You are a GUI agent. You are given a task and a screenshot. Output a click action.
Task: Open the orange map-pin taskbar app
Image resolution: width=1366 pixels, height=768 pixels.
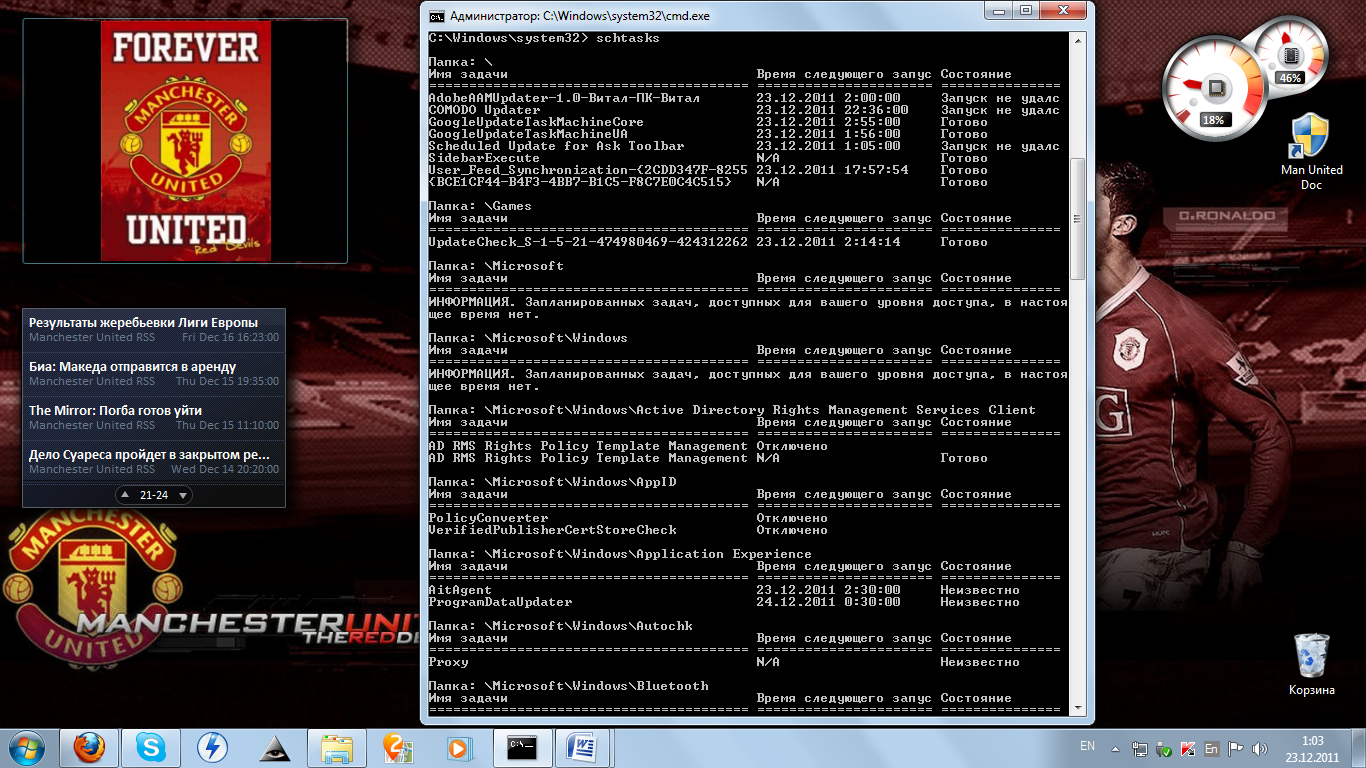coord(398,747)
